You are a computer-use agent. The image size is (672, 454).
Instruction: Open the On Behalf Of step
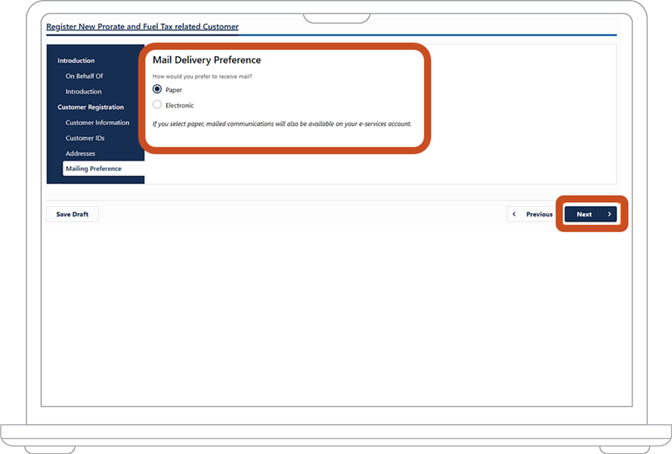[84, 76]
